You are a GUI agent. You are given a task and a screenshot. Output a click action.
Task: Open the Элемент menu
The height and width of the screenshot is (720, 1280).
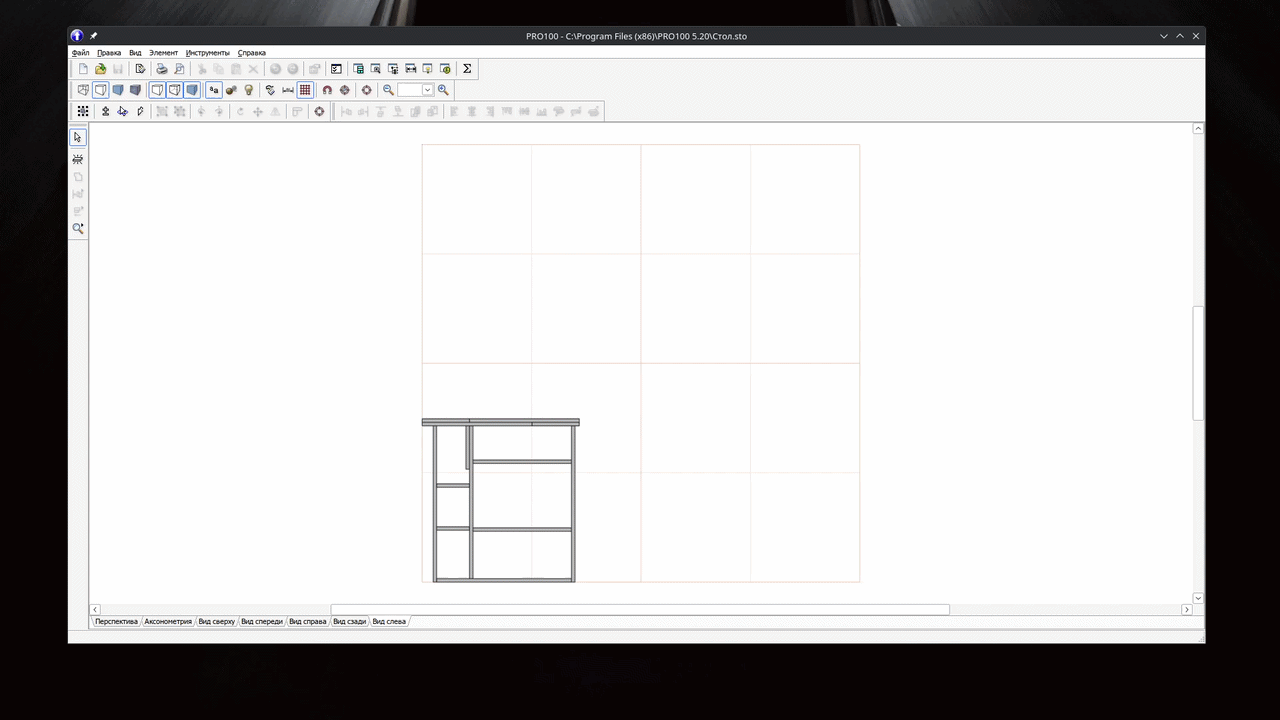coord(163,52)
